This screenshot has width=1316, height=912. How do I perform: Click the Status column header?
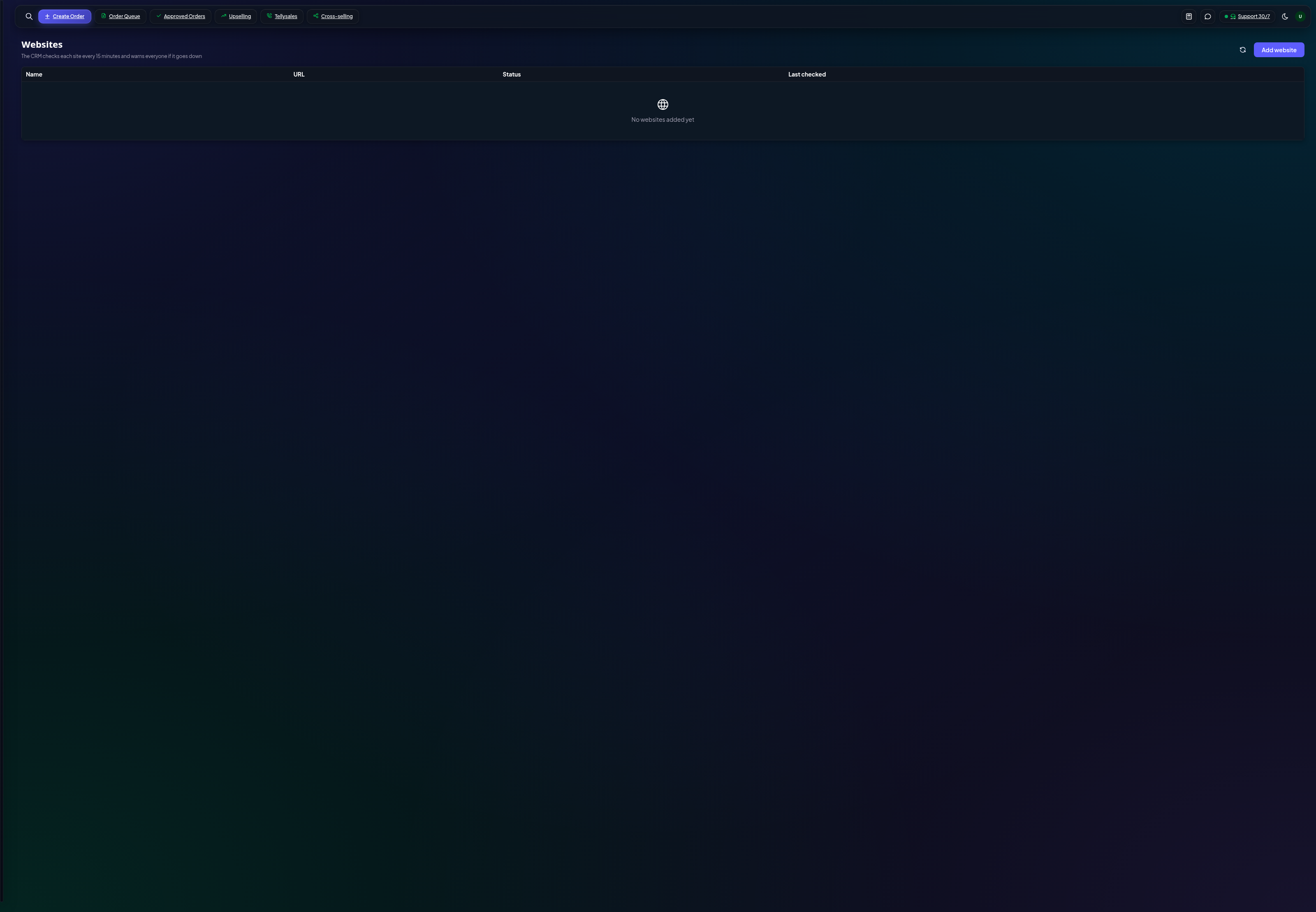(511, 74)
